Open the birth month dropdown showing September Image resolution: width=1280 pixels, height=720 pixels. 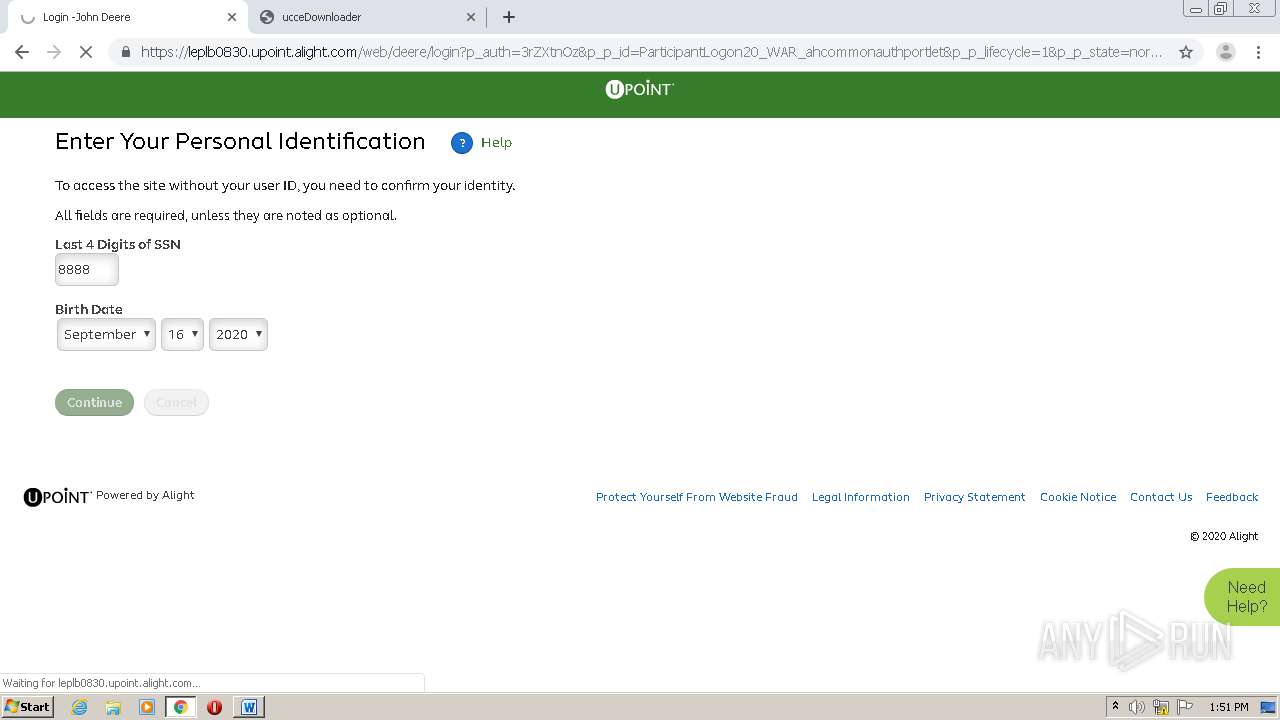(x=106, y=334)
